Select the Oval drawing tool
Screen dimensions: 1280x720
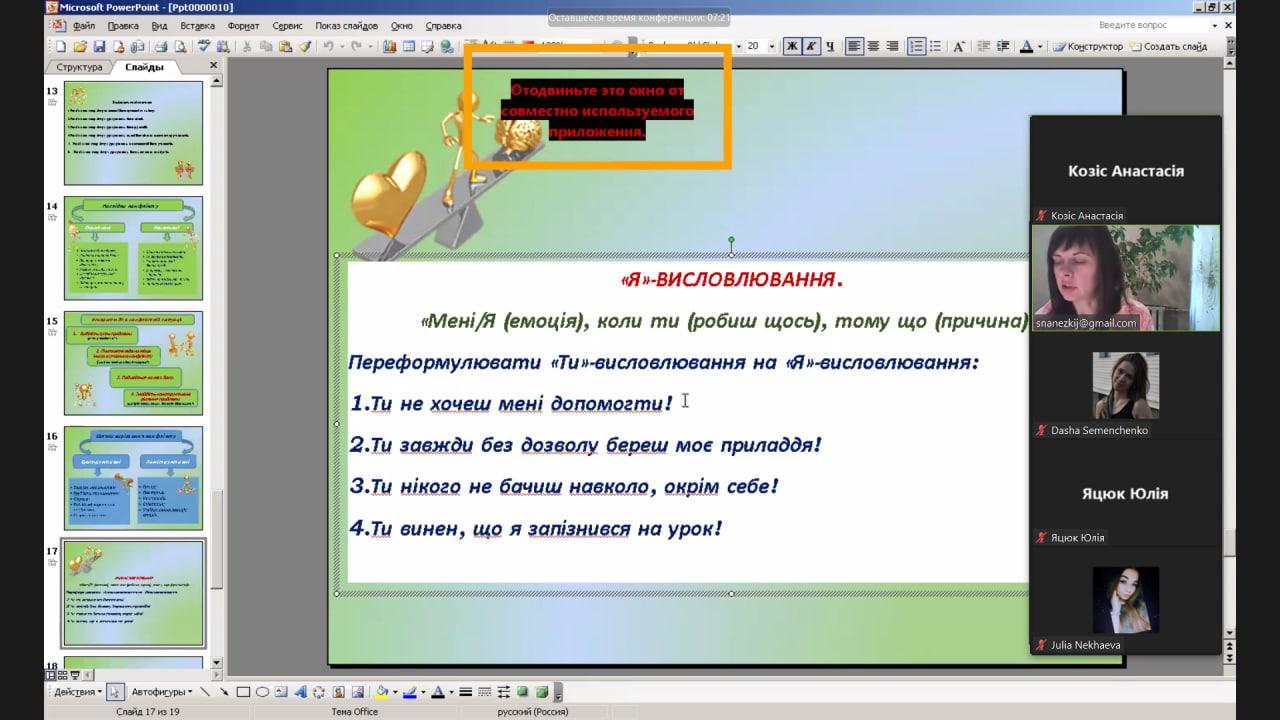coord(262,691)
